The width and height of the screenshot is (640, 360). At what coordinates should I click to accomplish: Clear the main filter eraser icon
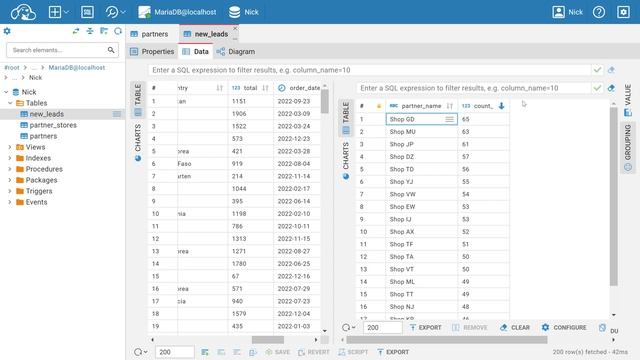611,70
